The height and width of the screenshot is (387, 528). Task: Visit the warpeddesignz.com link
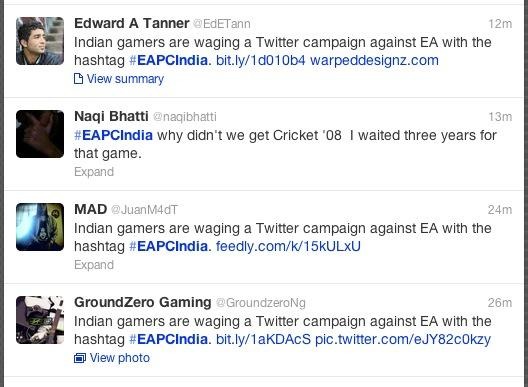pos(374,60)
